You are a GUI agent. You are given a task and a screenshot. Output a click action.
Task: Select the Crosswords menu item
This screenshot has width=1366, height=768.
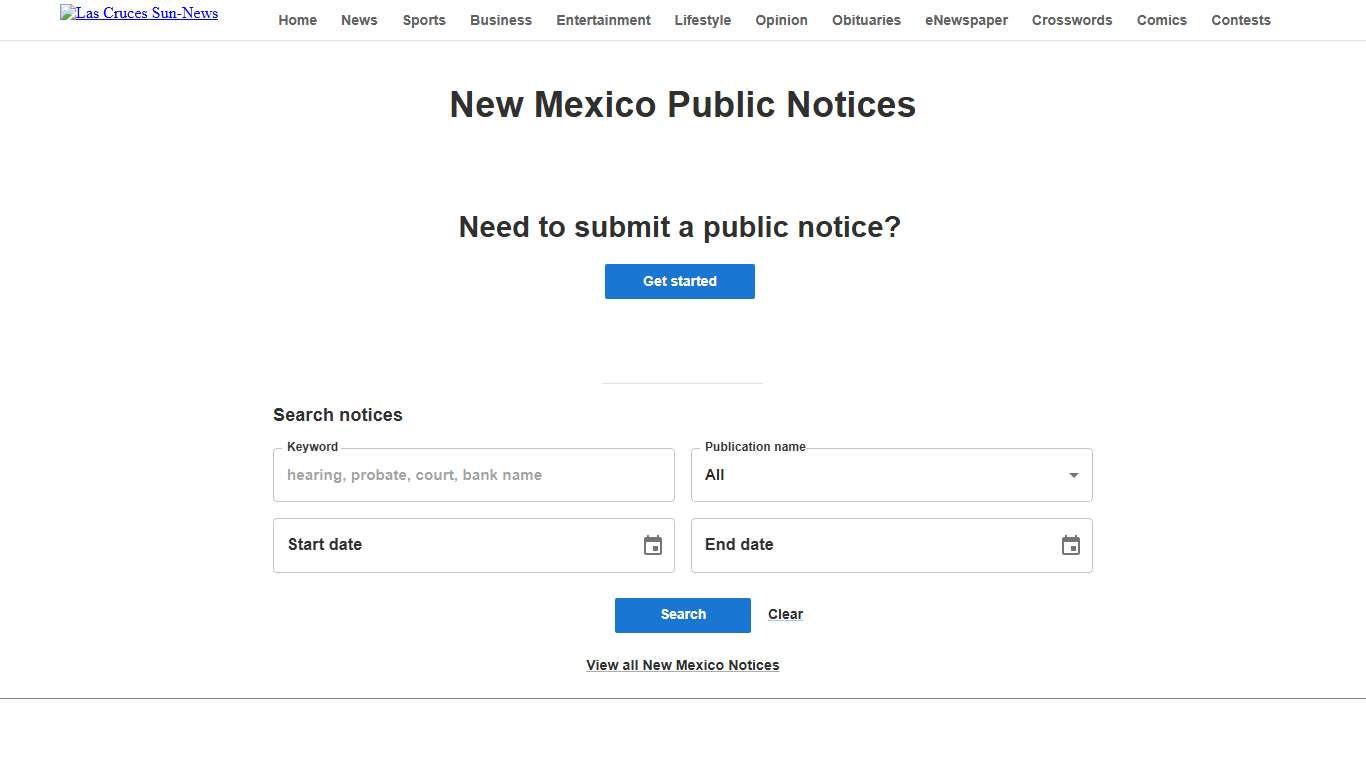pyautogui.click(x=1071, y=20)
